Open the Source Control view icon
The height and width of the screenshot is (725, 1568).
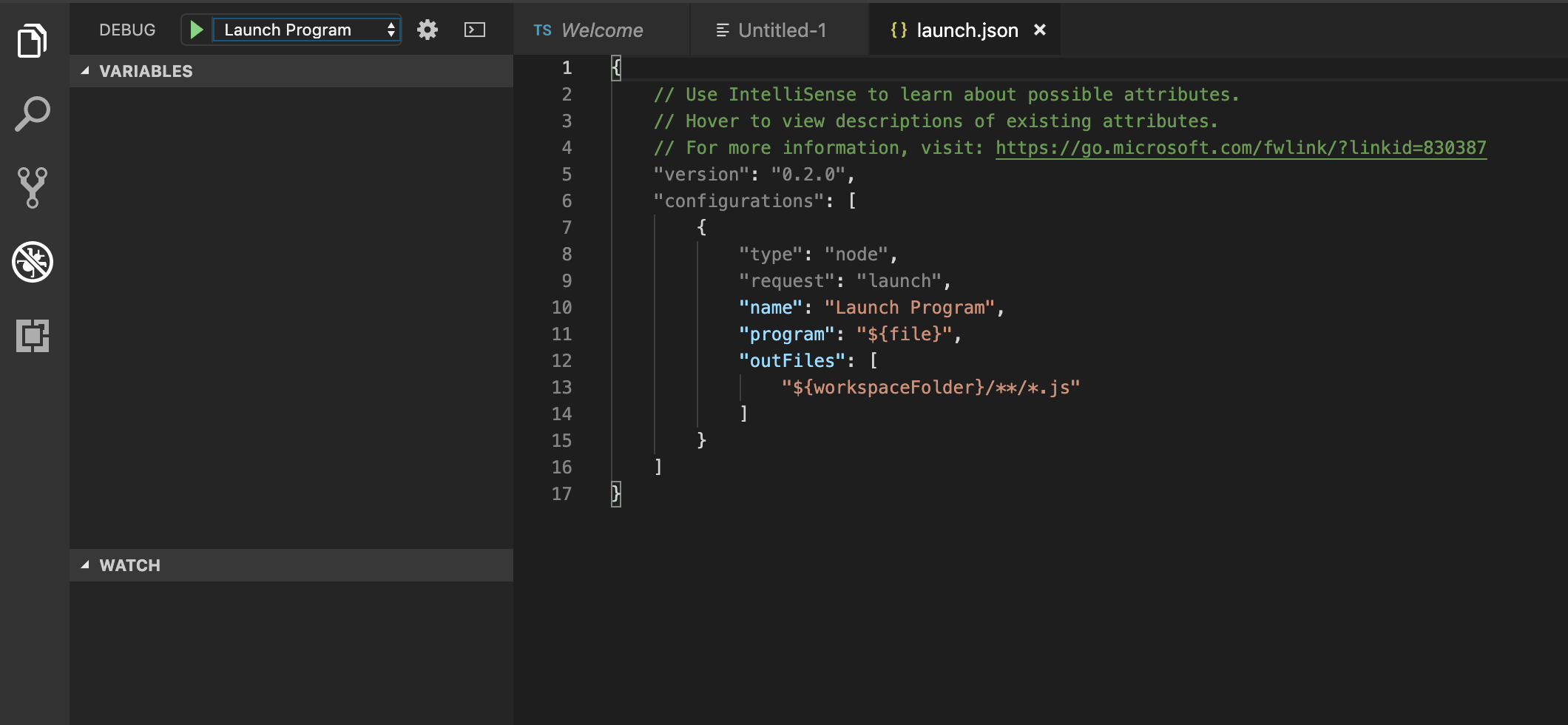click(x=33, y=187)
